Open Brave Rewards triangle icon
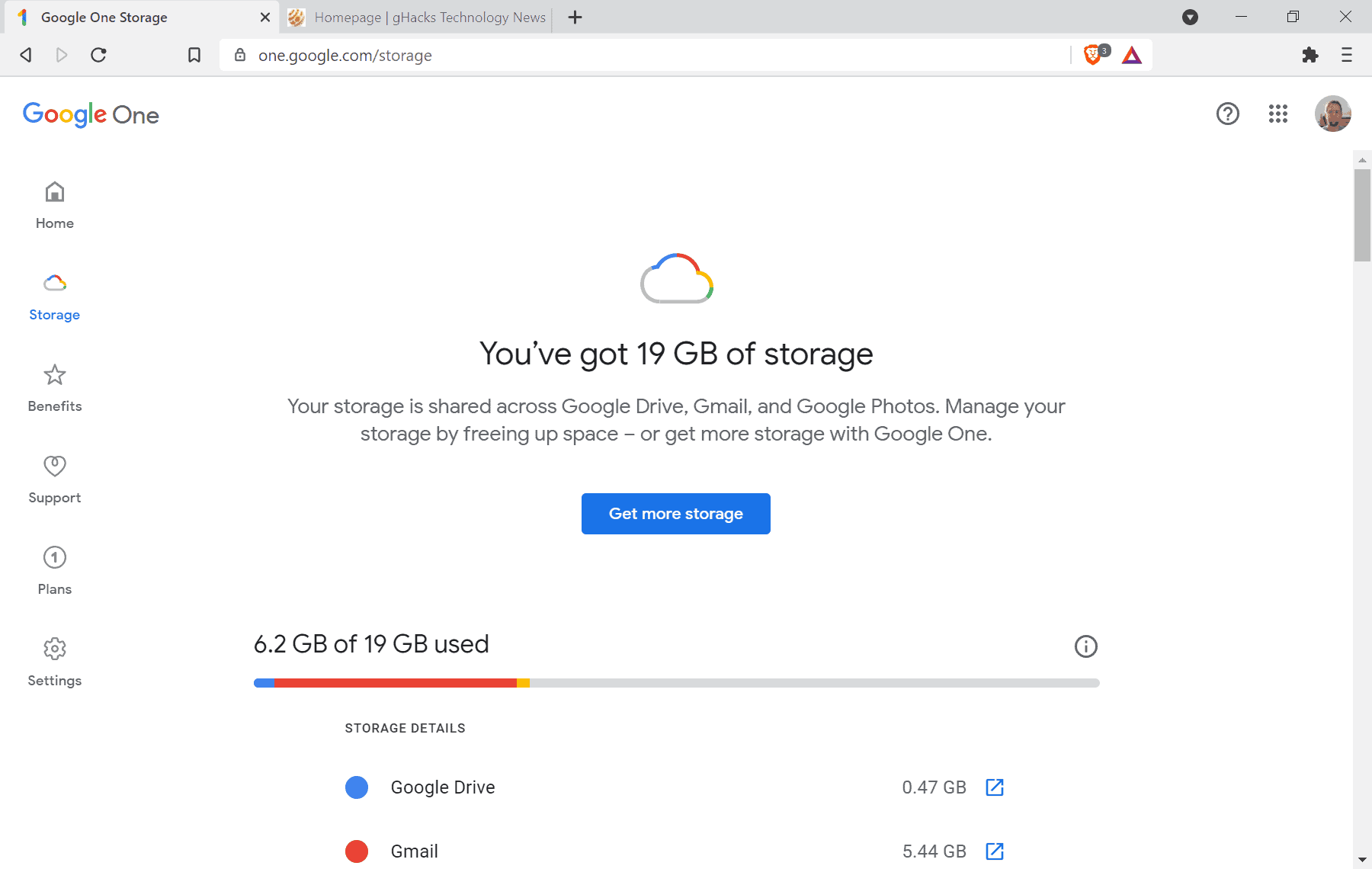 [1132, 55]
